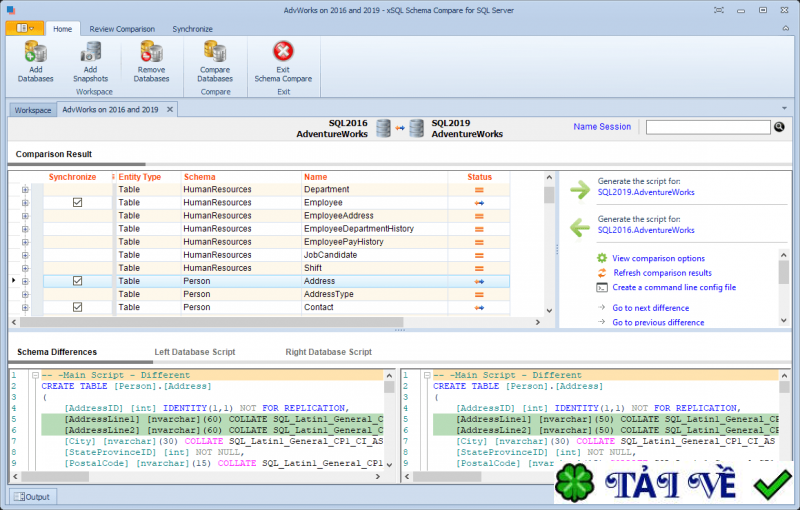Viewport: 800px width, 510px height.
Task: Toggle Synchronize checkbox for Contact row
Action: [77, 308]
